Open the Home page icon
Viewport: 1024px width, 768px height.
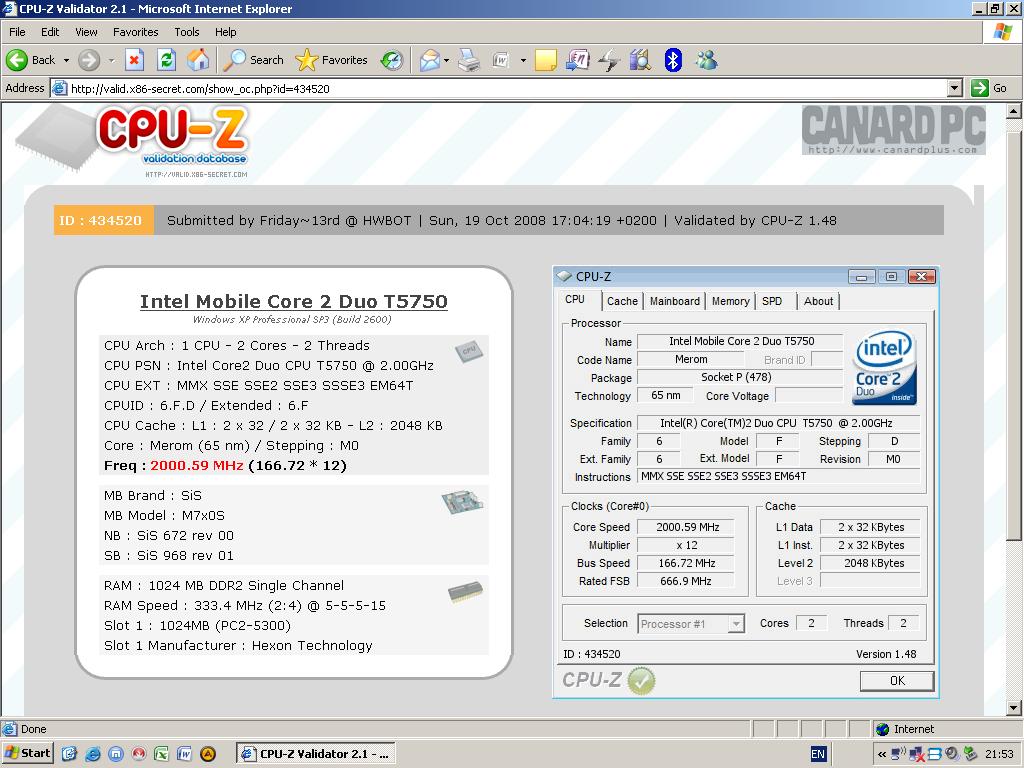[199, 60]
